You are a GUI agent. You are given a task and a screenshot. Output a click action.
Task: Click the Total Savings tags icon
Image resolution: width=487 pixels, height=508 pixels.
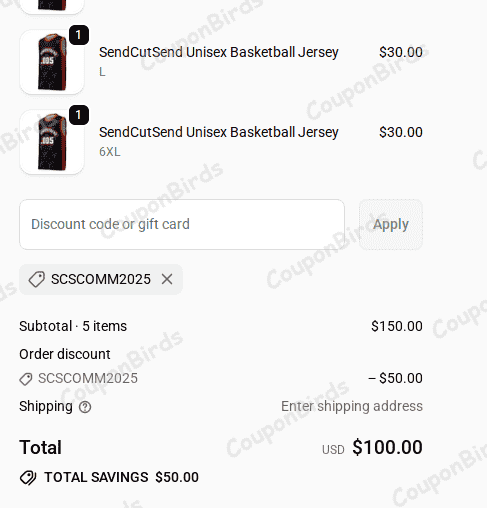coord(28,478)
